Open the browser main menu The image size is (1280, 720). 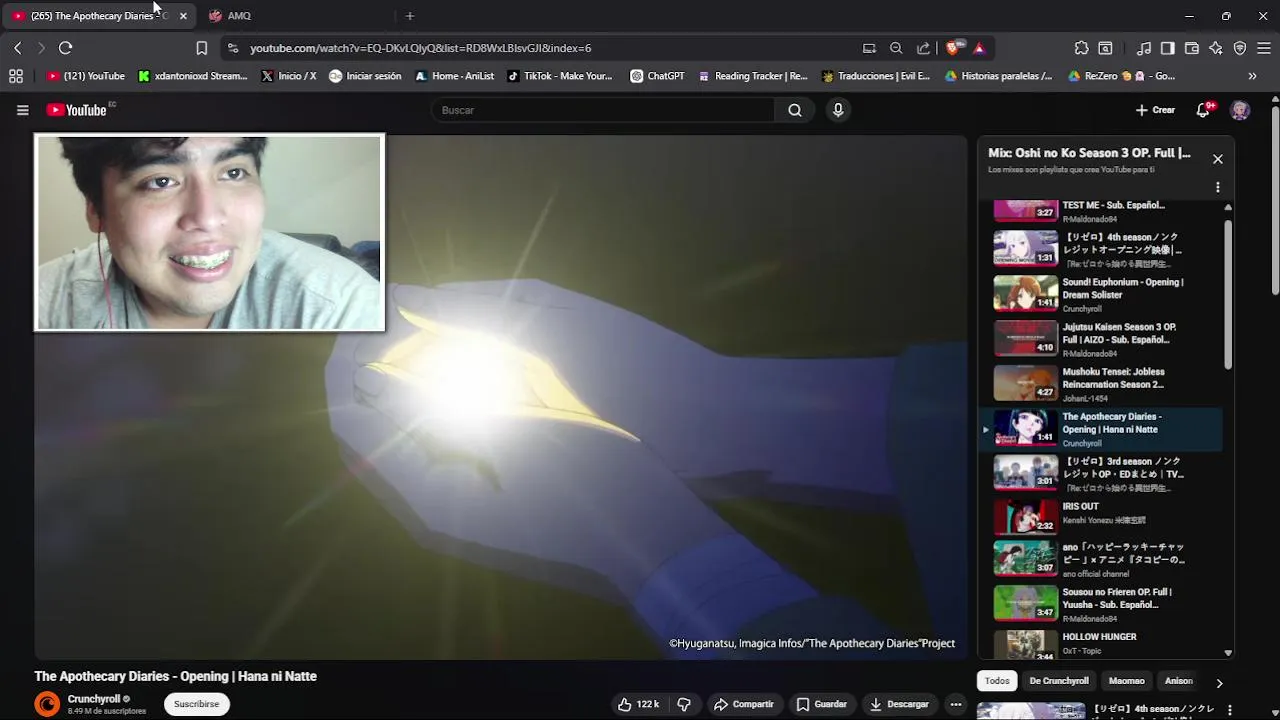tap(1264, 48)
